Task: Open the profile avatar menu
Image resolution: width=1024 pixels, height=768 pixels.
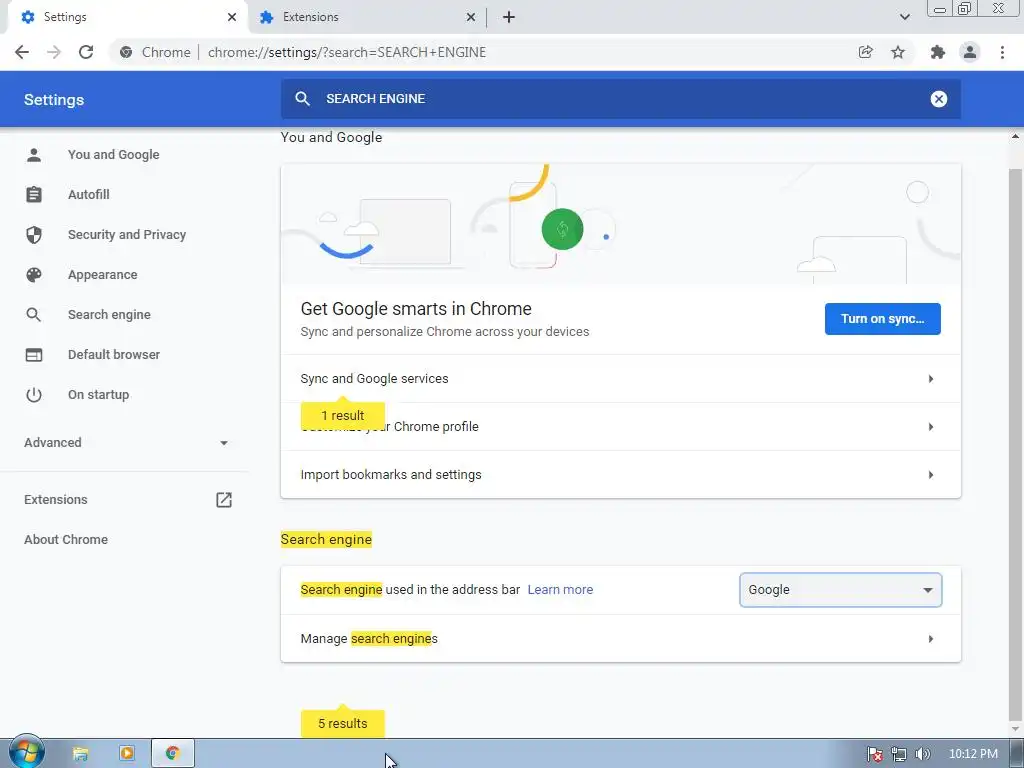Action: click(970, 52)
